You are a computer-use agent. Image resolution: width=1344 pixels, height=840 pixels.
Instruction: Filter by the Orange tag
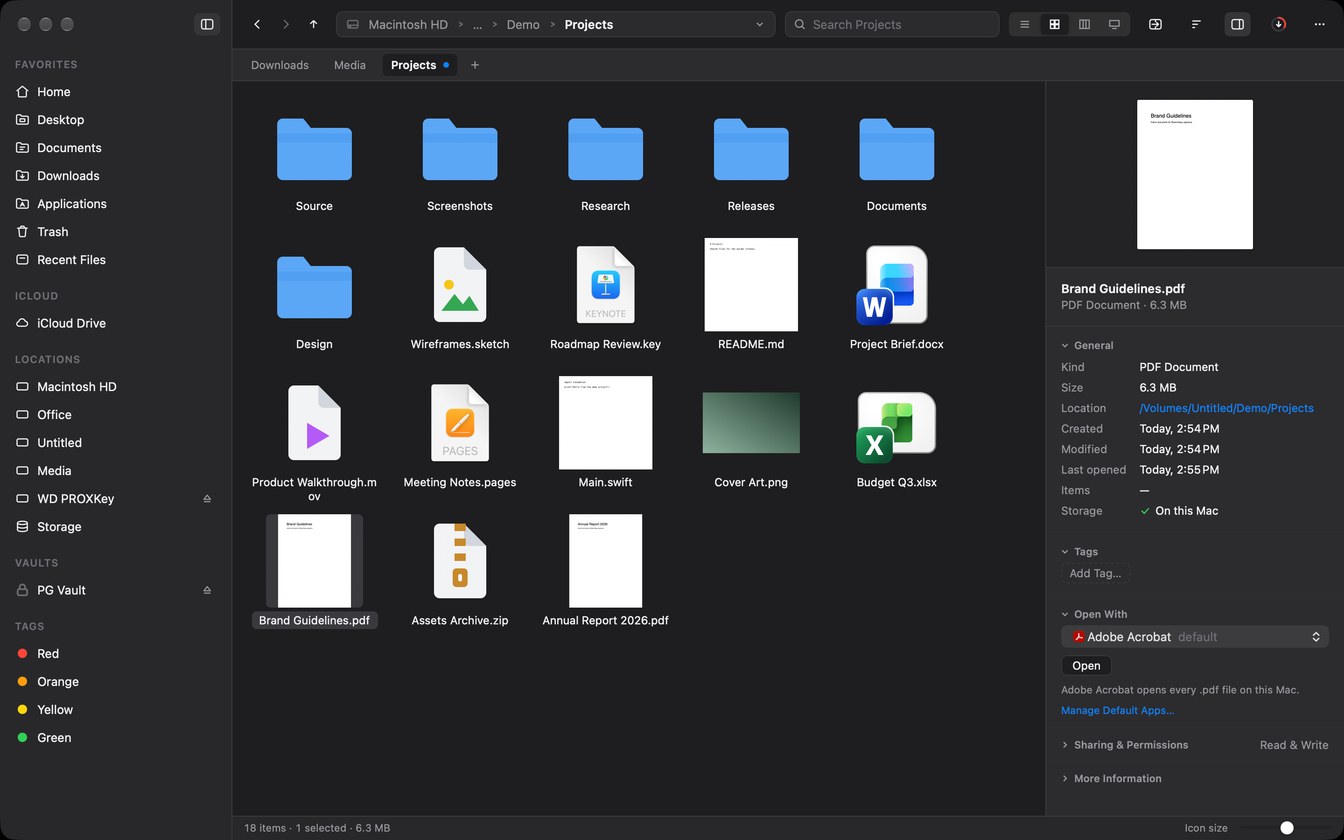[x=115, y=682]
